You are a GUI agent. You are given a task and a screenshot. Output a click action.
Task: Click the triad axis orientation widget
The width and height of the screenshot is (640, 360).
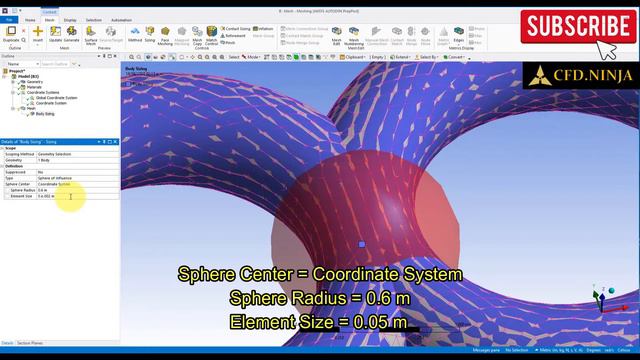608,299
